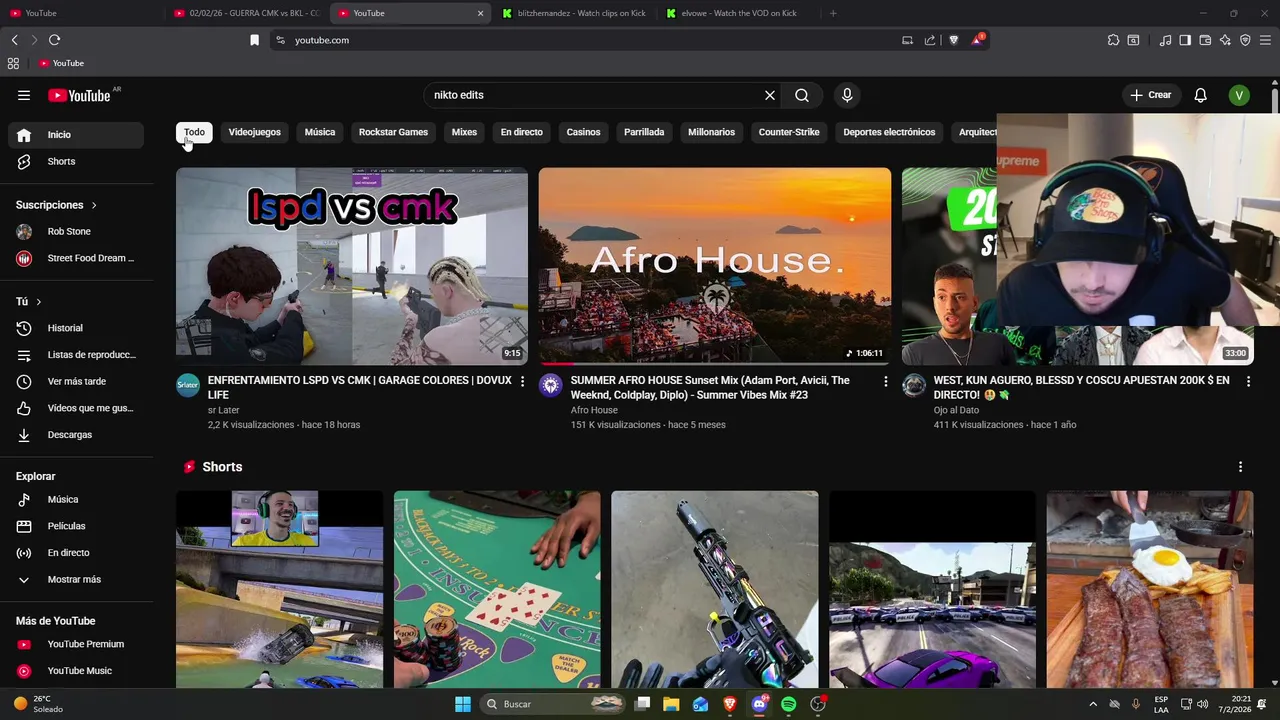Select the Todo filter chip
Image resolution: width=1280 pixels, height=720 pixels.
[194, 132]
